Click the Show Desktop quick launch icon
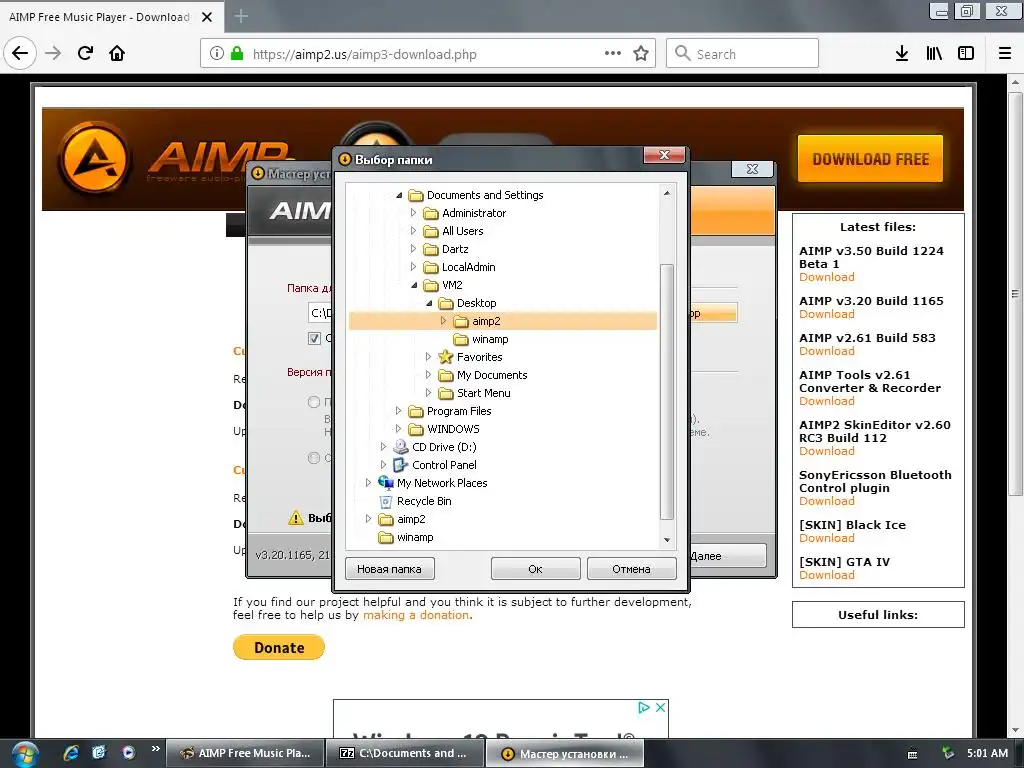Viewport: 1024px width, 768px height. click(x=99, y=752)
